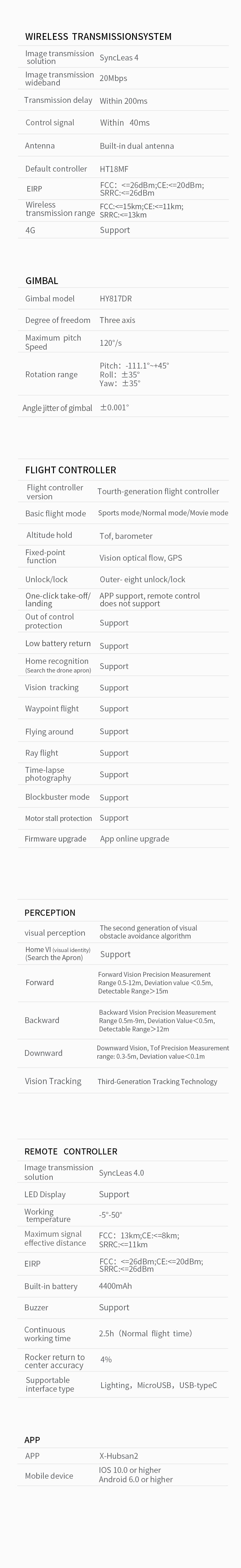
Task: Click the PERCEPTION section heading
Action: (50, 913)
